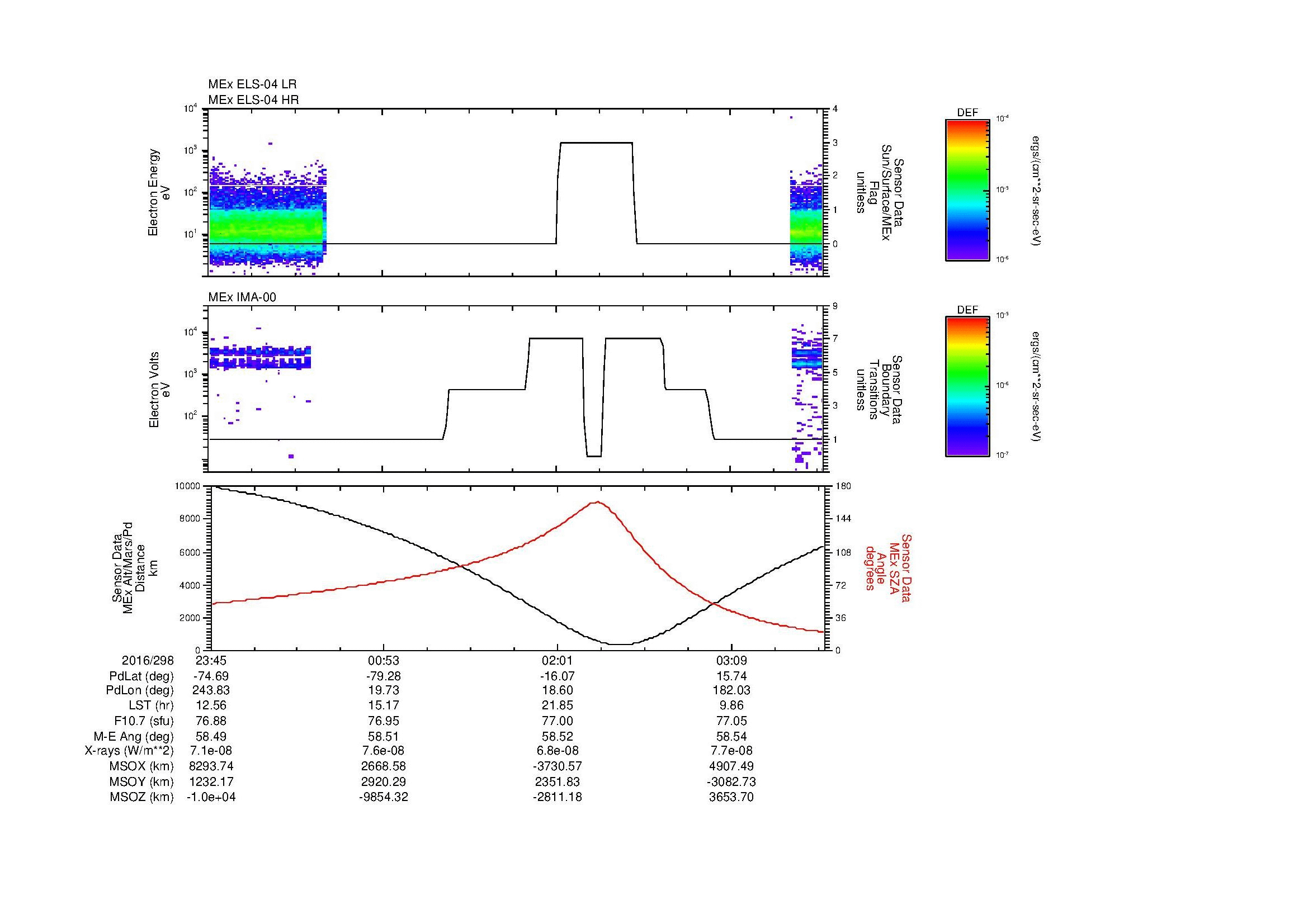Click the time tick label '23:45'
Screen dimensions: 1308x924
pos(211,660)
